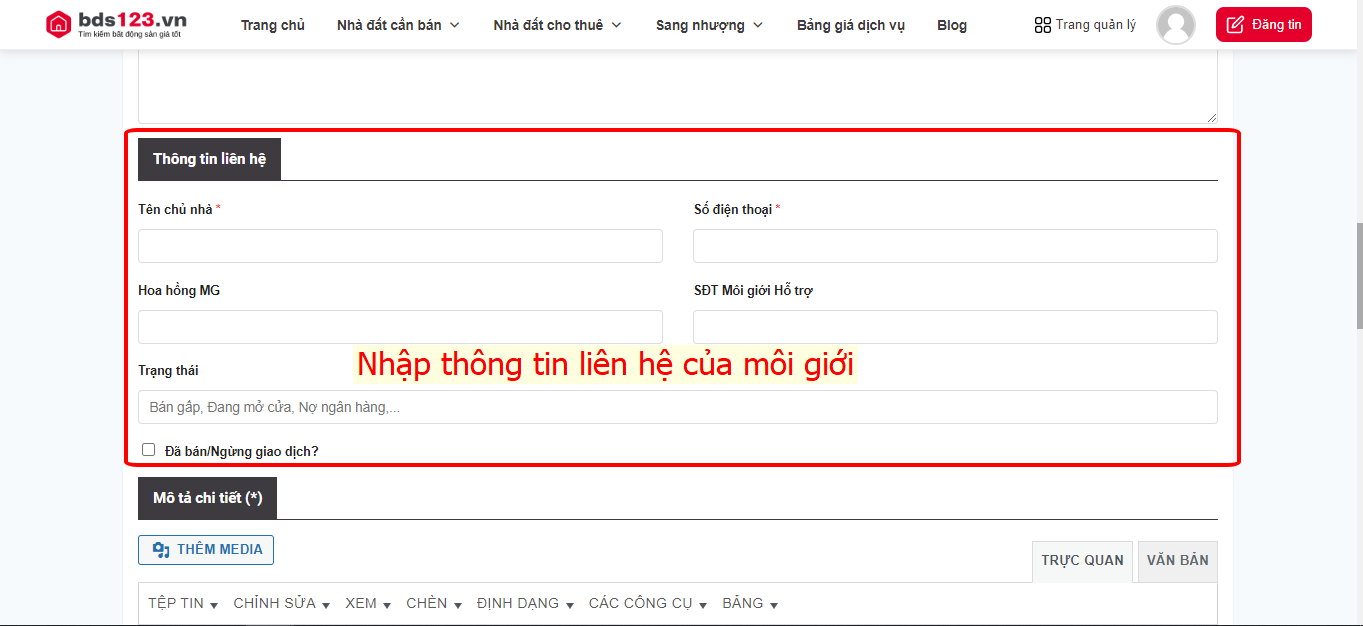Open the Bảng editor menu
Screen dimensions: 1363x626
click(750, 604)
